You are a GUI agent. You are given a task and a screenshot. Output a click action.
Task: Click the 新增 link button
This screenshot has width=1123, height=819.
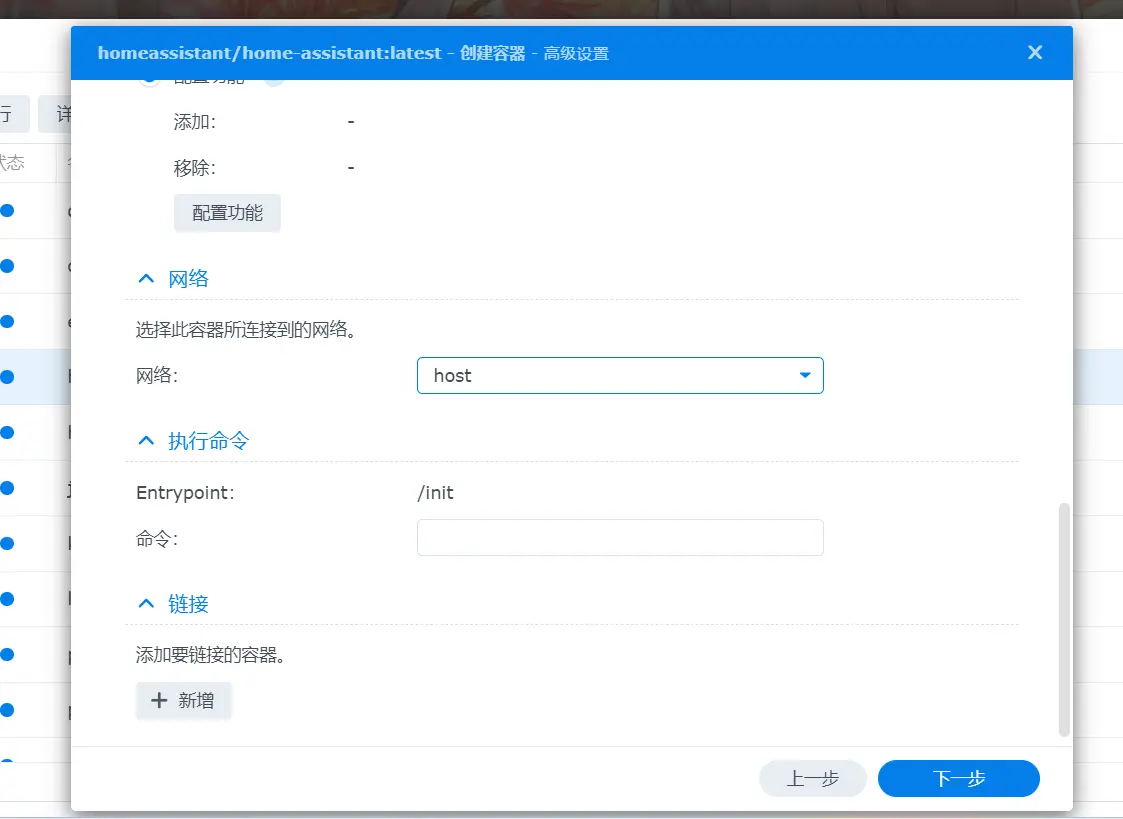183,700
